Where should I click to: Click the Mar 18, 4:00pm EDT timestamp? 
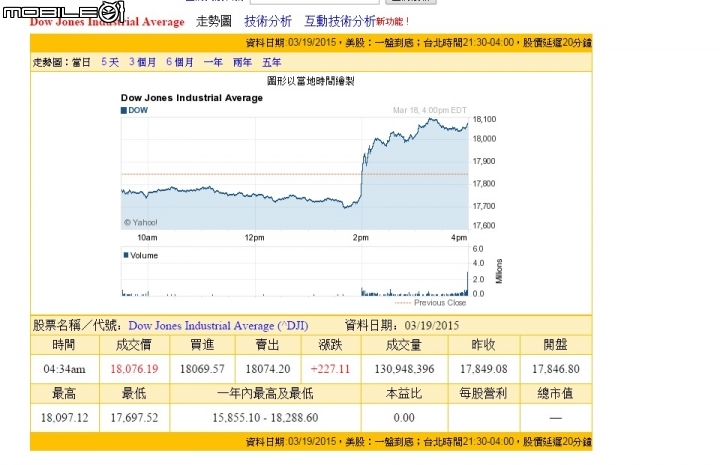click(x=430, y=110)
